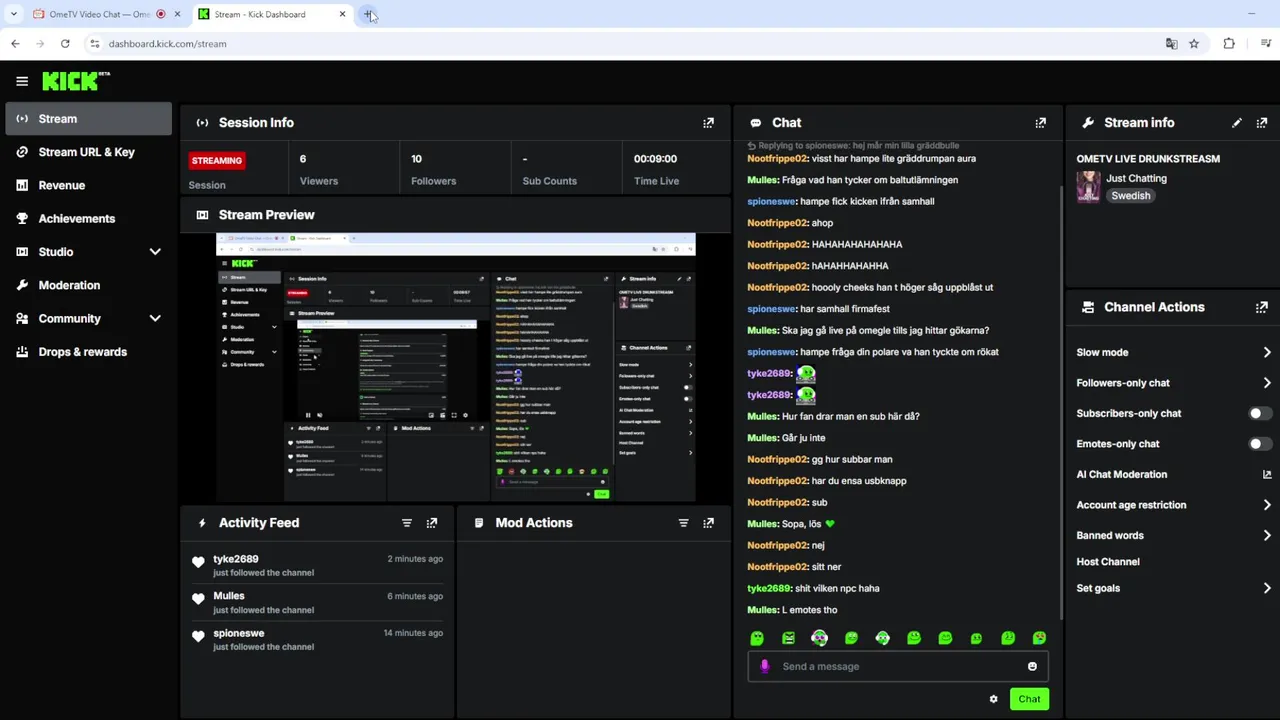Click the purple microphone icon in chat input
The height and width of the screenshot is (720, 1280).
(x=765, y=667)
